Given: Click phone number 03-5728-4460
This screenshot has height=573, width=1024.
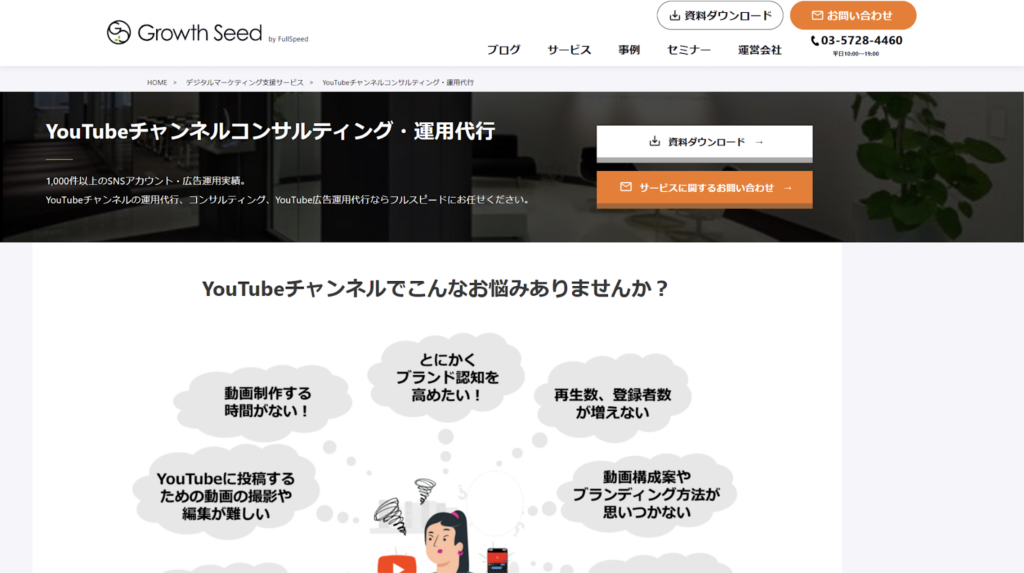Looking at the screenshot, I should click(861, 41).
